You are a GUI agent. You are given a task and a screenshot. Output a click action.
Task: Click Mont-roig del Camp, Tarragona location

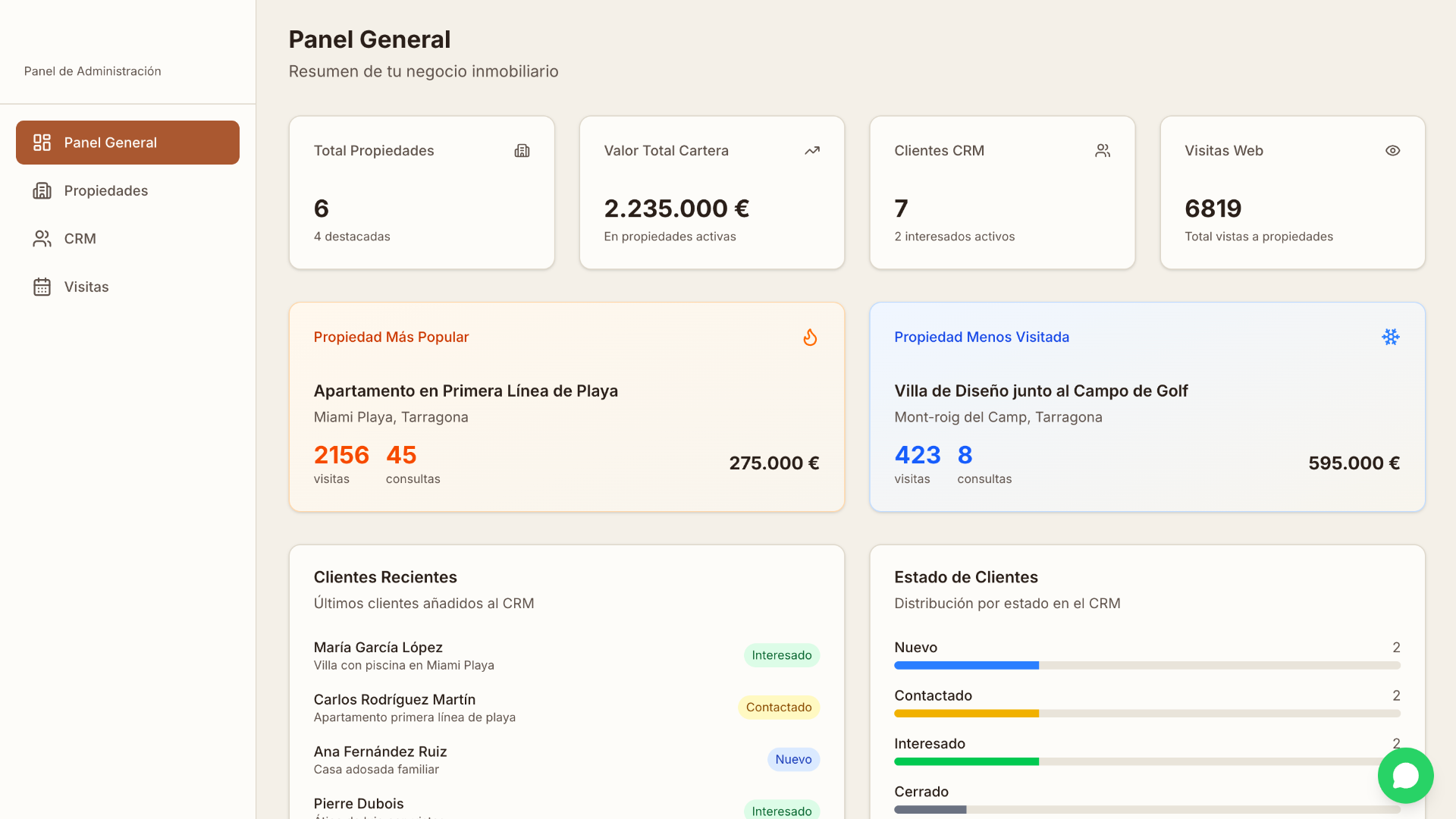coord(998,417)
